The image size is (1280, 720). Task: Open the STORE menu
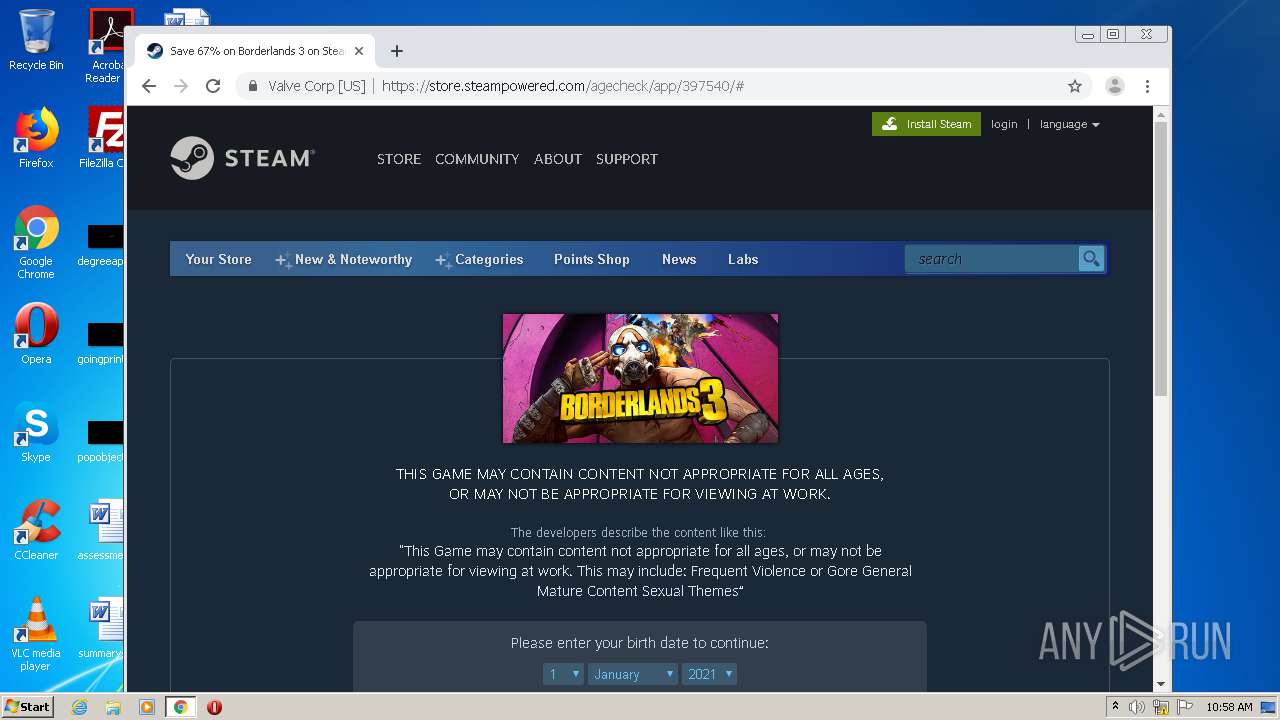click(x=399, y=159)
